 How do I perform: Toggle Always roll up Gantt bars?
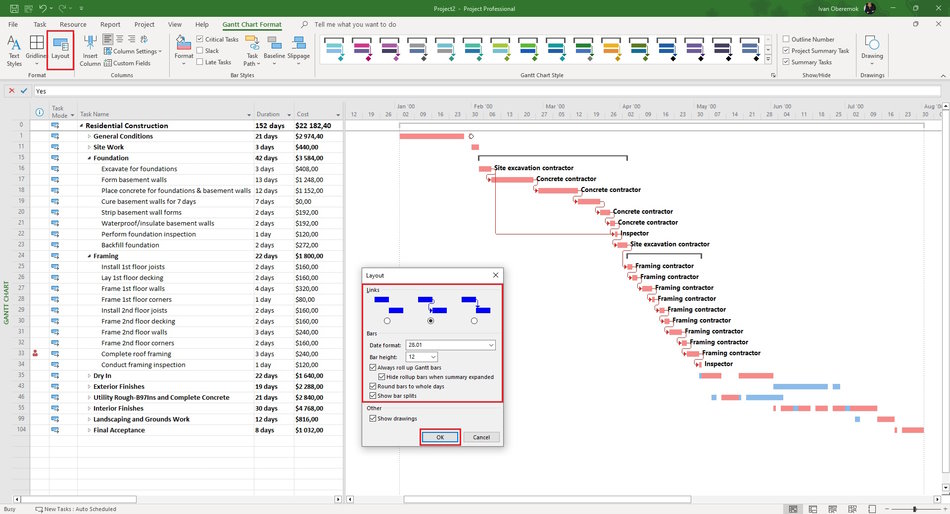point(373,367)
